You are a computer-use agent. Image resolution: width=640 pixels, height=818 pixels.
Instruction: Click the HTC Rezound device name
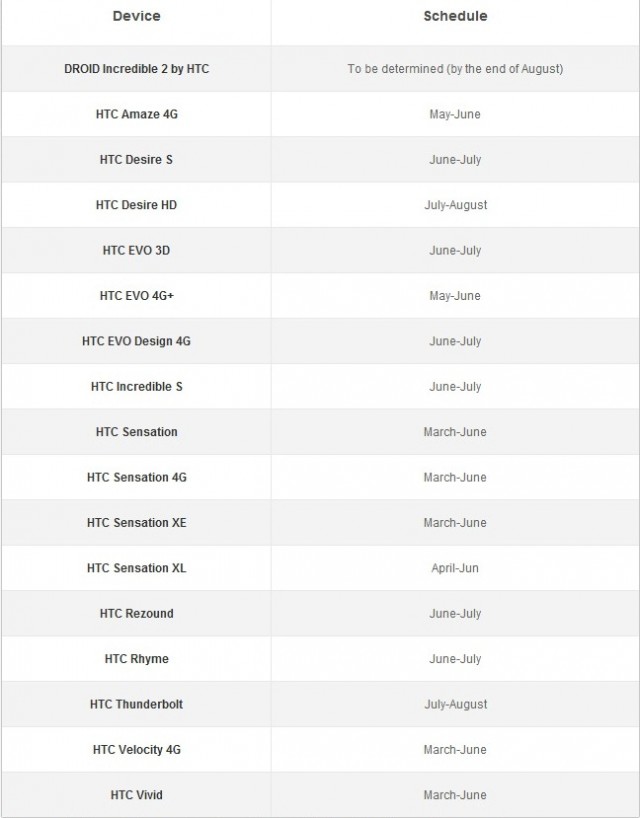pyautogui.click(x=136, y=614)
